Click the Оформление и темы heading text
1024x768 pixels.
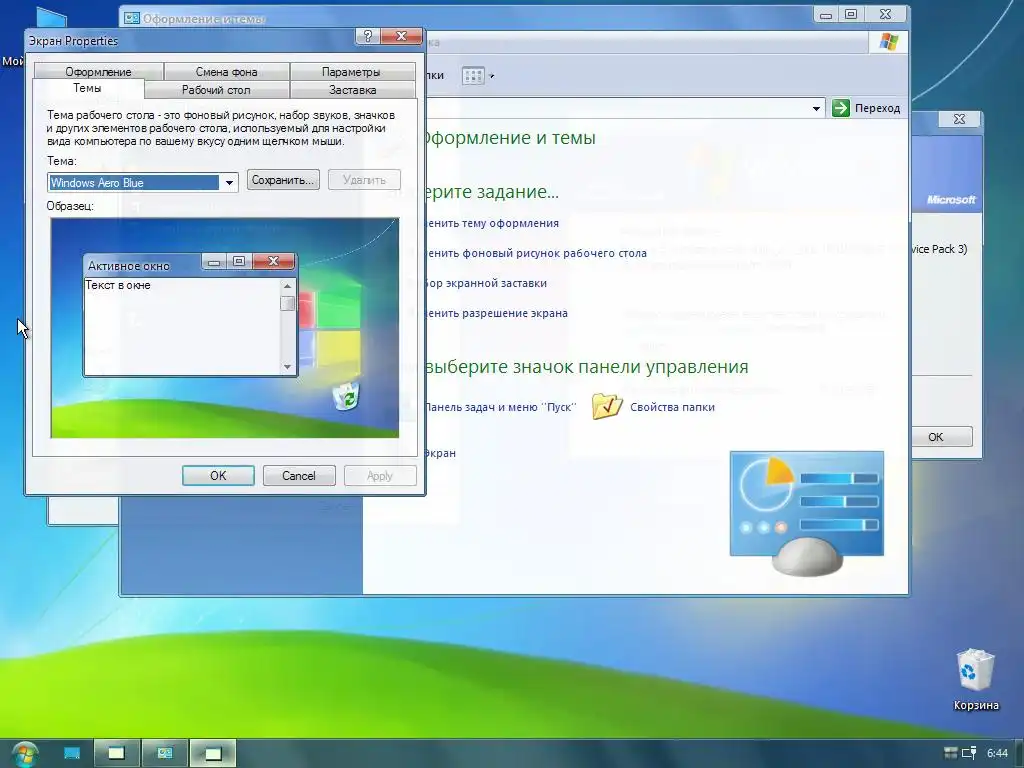[x=509, y=138]
